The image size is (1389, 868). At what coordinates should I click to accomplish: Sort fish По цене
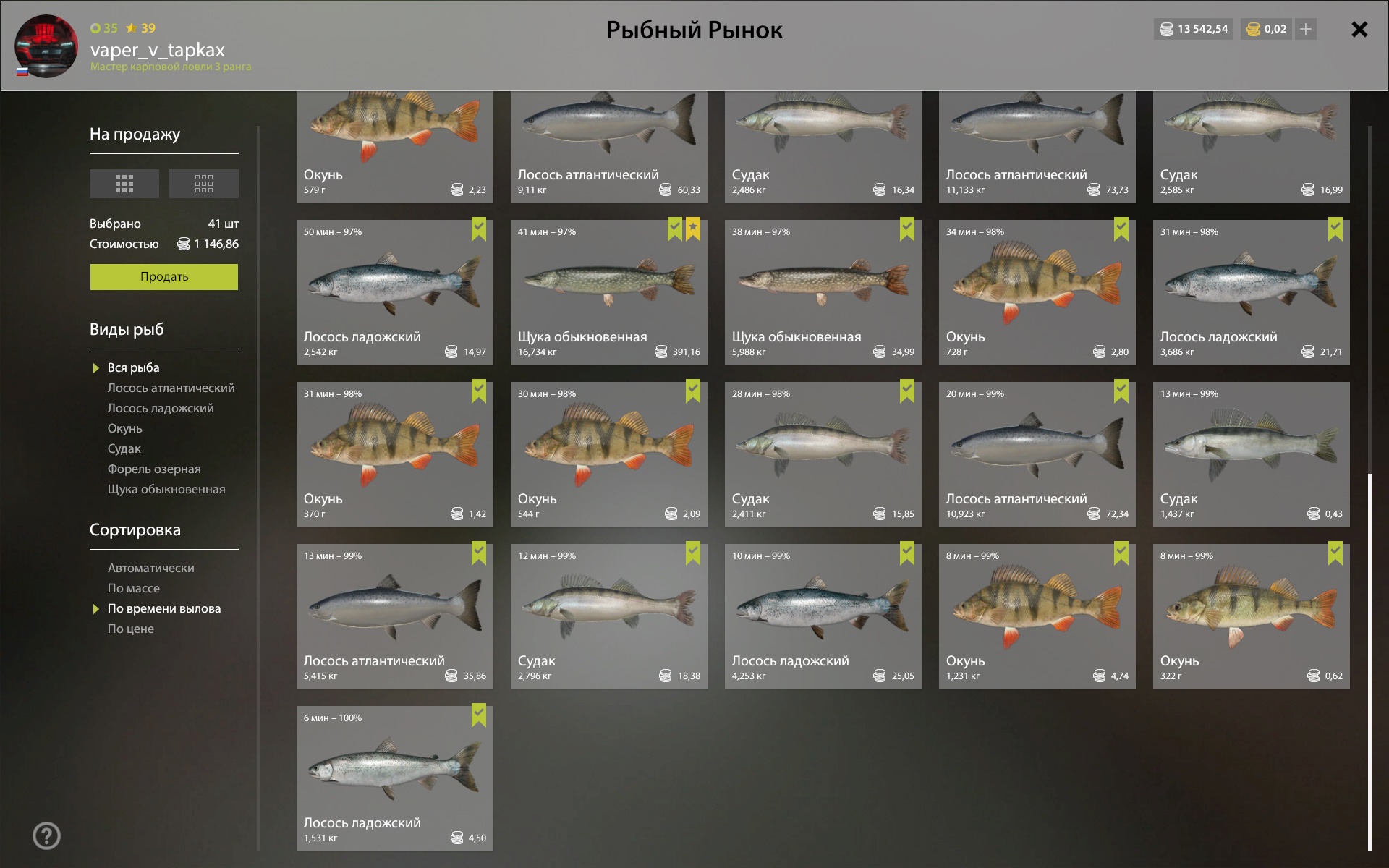(131, 629)
